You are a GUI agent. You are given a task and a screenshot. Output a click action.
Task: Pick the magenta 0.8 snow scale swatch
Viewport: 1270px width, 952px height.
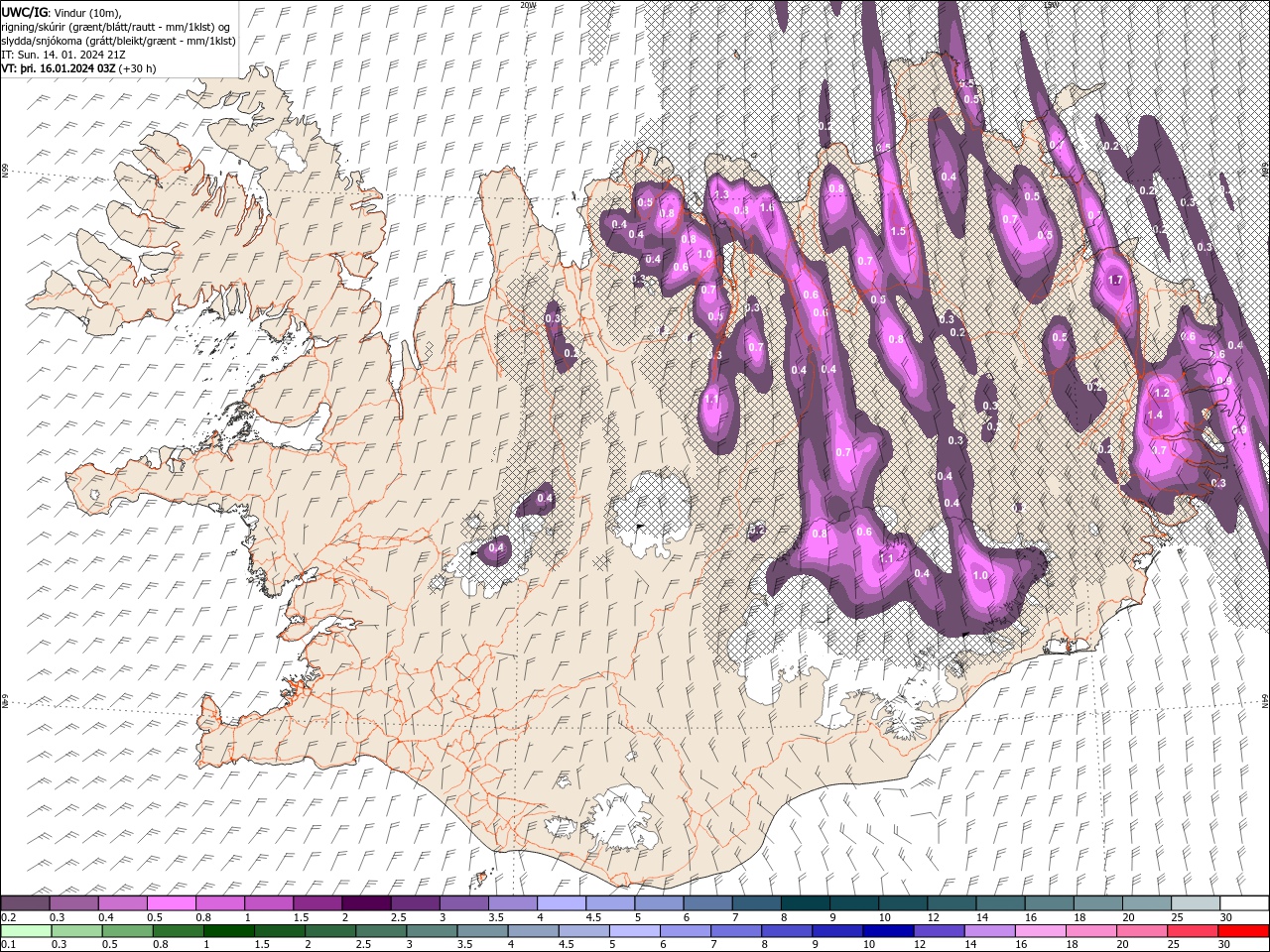219,903
